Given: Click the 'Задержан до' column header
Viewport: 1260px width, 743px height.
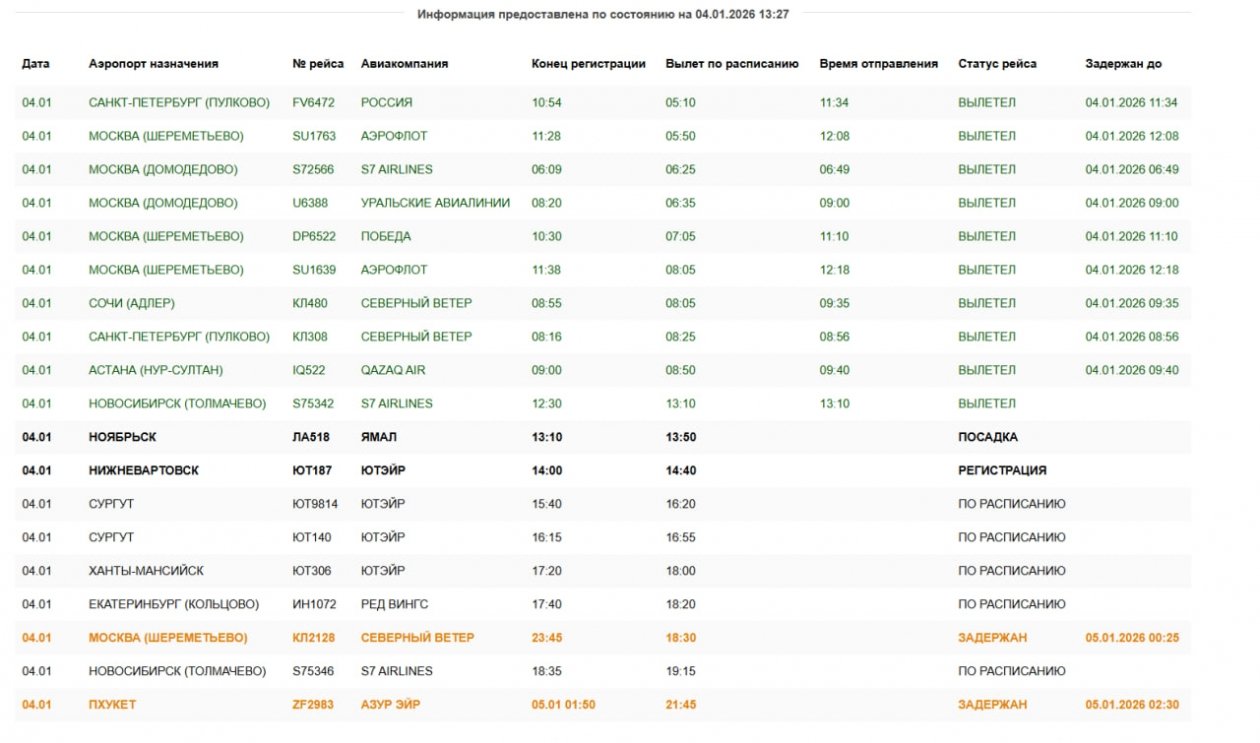Looking at the screenshot, I should pyautogui.click(x=1123, y=64).
